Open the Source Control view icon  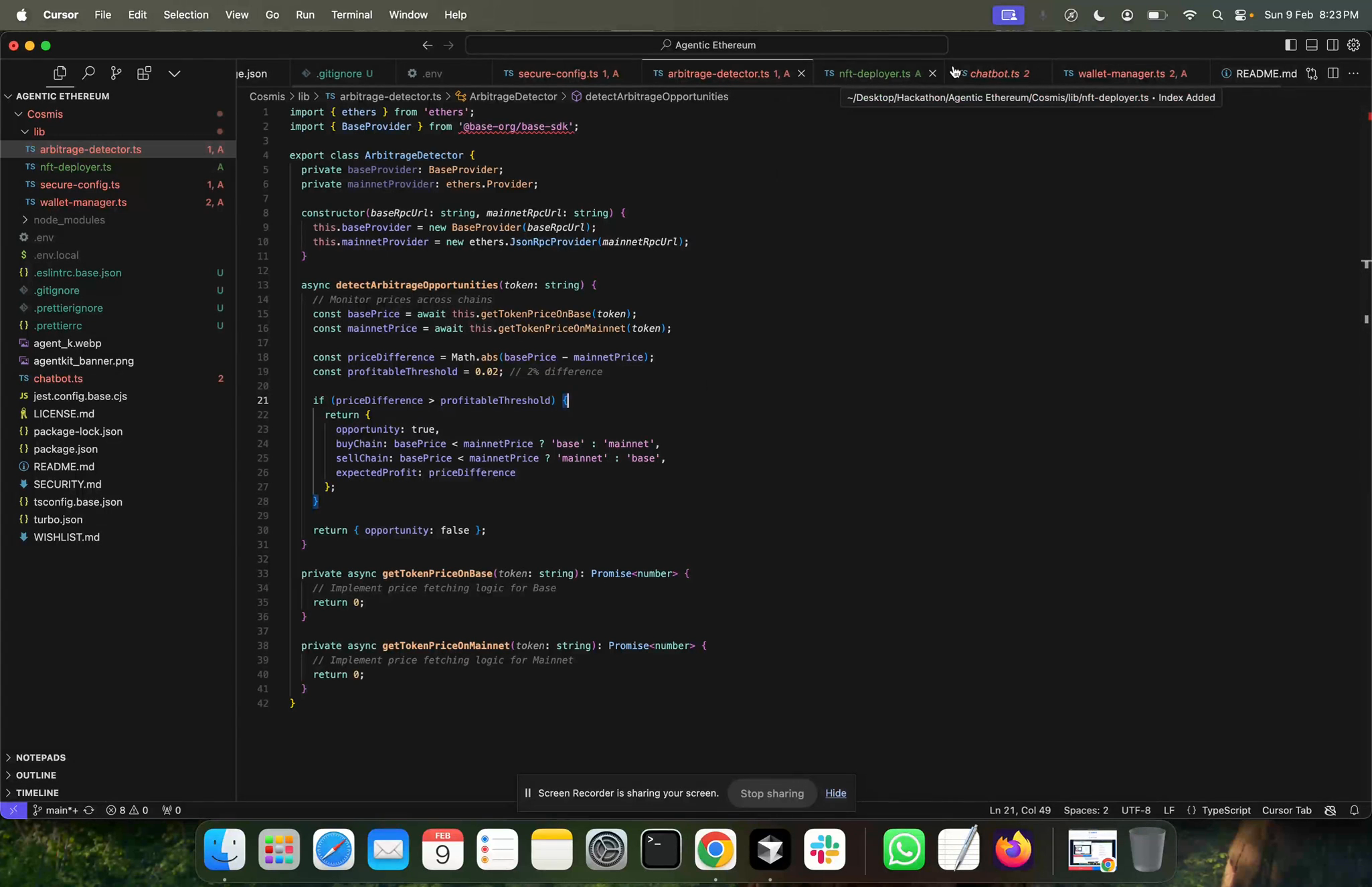tap(116, 73)
